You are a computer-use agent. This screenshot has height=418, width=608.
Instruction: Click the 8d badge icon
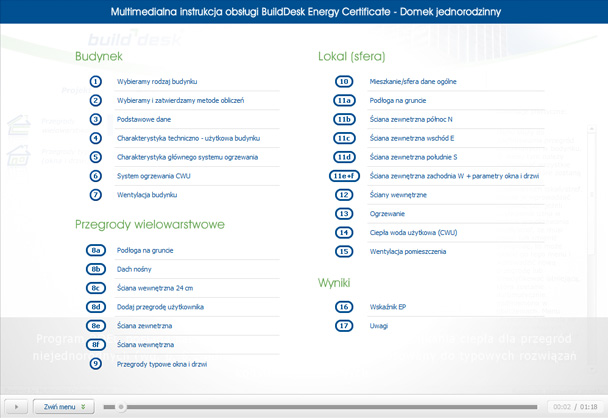point(96,307)
